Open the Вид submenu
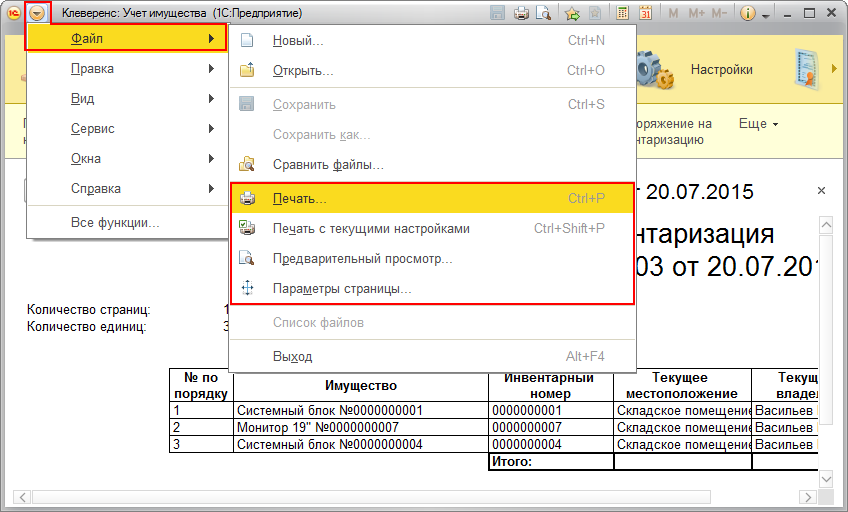The image size is (848, 512). click(x=126, y=98)
